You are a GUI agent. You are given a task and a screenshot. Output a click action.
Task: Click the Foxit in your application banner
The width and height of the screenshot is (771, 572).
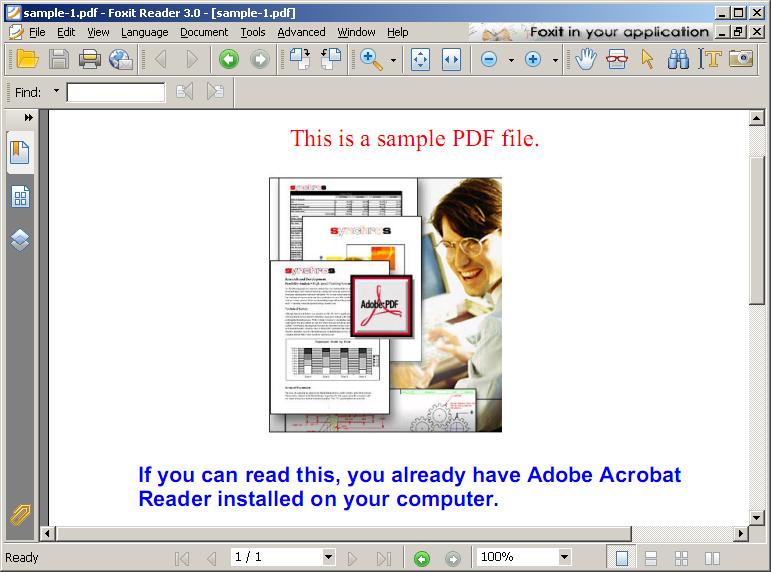(590, 32)
